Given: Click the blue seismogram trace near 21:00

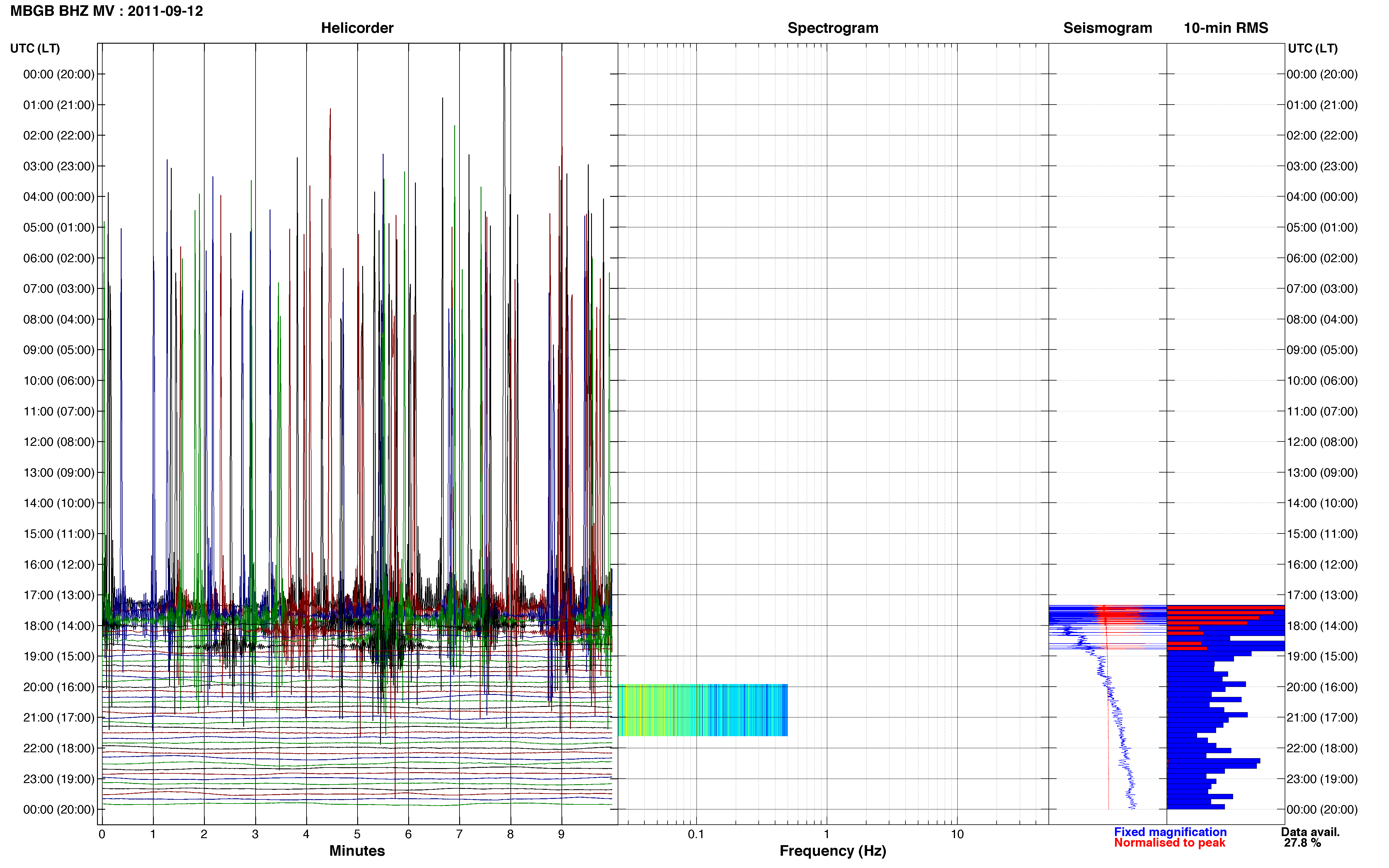Looking at the screenshot, I should 1117,718.
